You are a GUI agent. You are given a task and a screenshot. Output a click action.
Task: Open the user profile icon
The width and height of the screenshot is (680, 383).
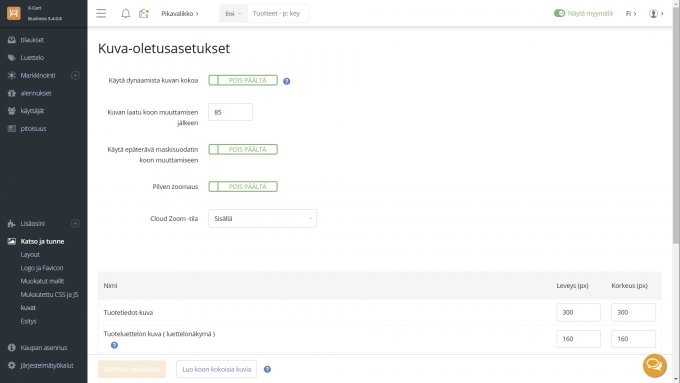point(653,13)
